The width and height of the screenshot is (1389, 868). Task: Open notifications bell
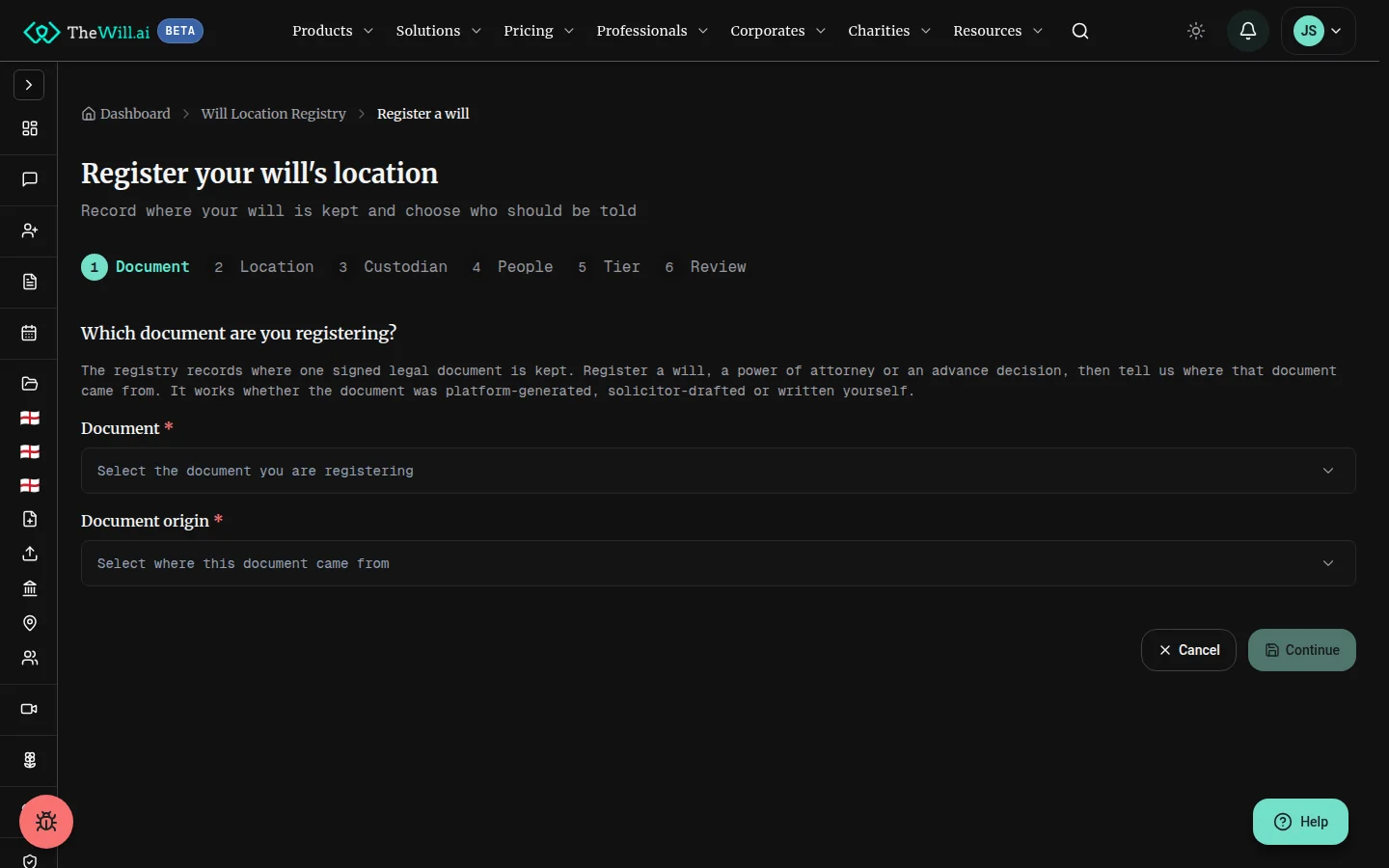click(x=1248, y=31)
